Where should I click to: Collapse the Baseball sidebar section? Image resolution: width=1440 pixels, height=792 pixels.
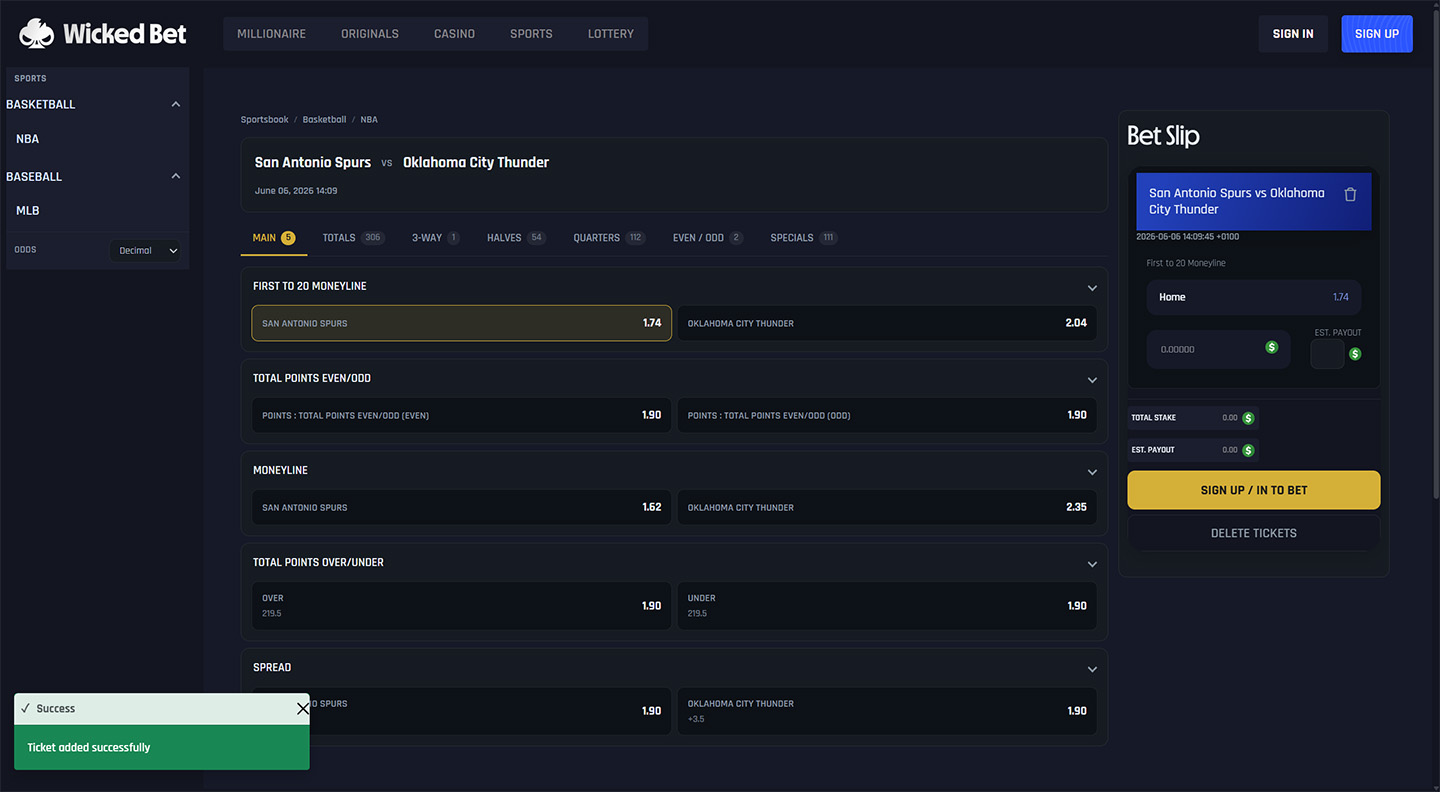(x=176, y=176)
